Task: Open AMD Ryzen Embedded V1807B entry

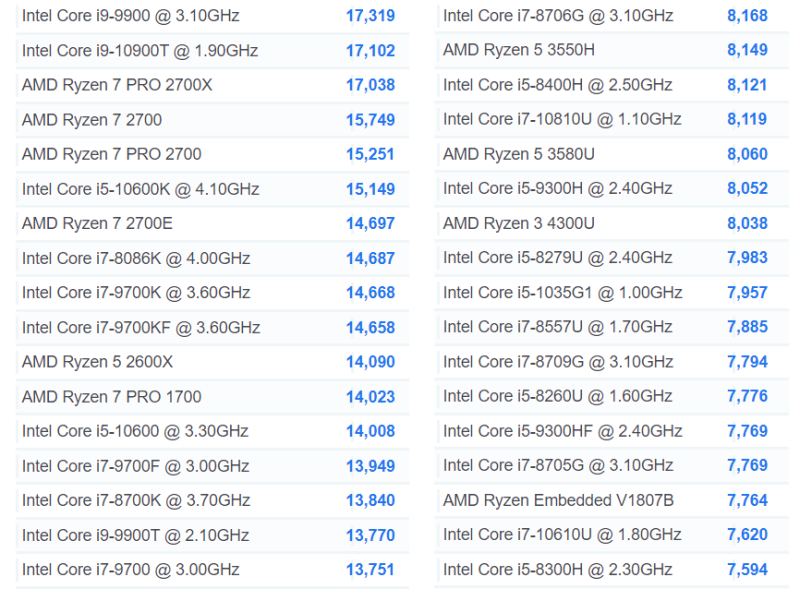Action: click(x=558, y=500)
